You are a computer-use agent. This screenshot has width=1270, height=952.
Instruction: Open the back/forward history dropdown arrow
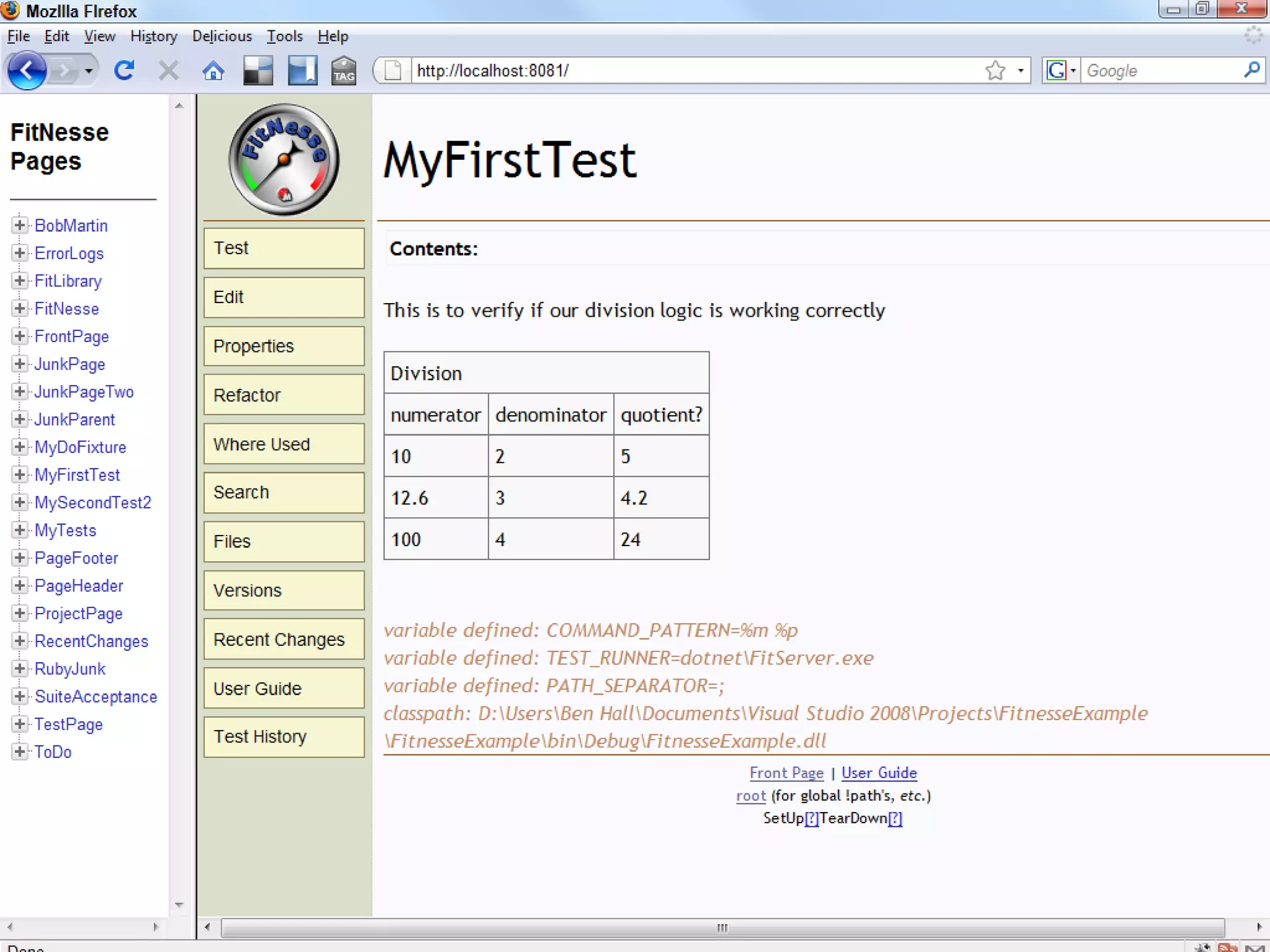[x=89, y=71]
